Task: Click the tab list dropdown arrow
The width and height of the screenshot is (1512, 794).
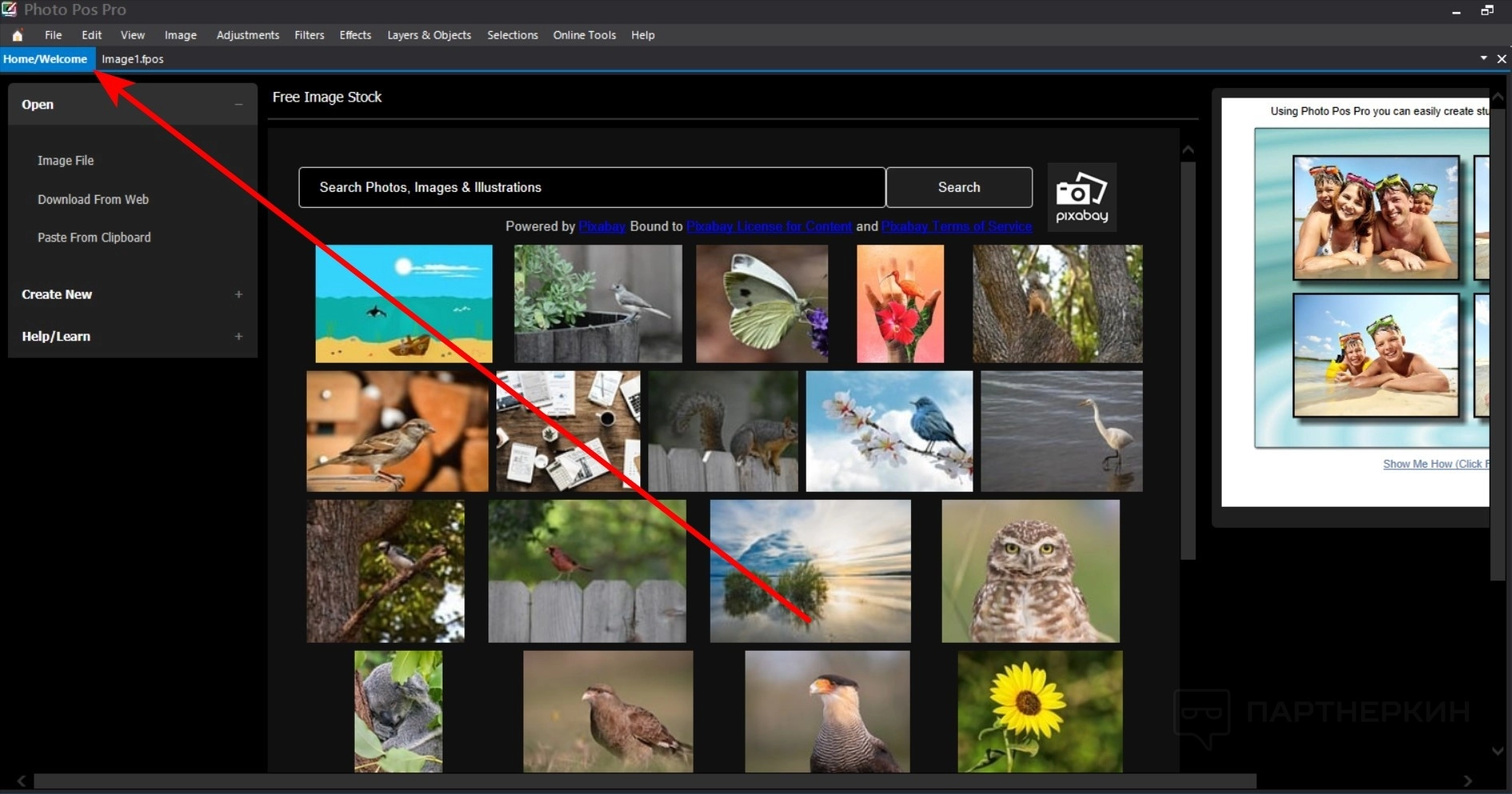Action: click(1483, 58)
